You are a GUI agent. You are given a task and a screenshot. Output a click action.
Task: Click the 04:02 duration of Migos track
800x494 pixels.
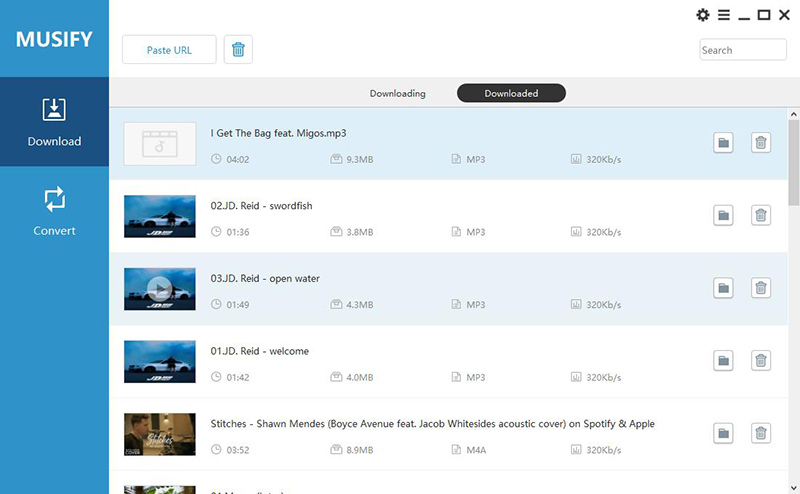pos(238,159)
